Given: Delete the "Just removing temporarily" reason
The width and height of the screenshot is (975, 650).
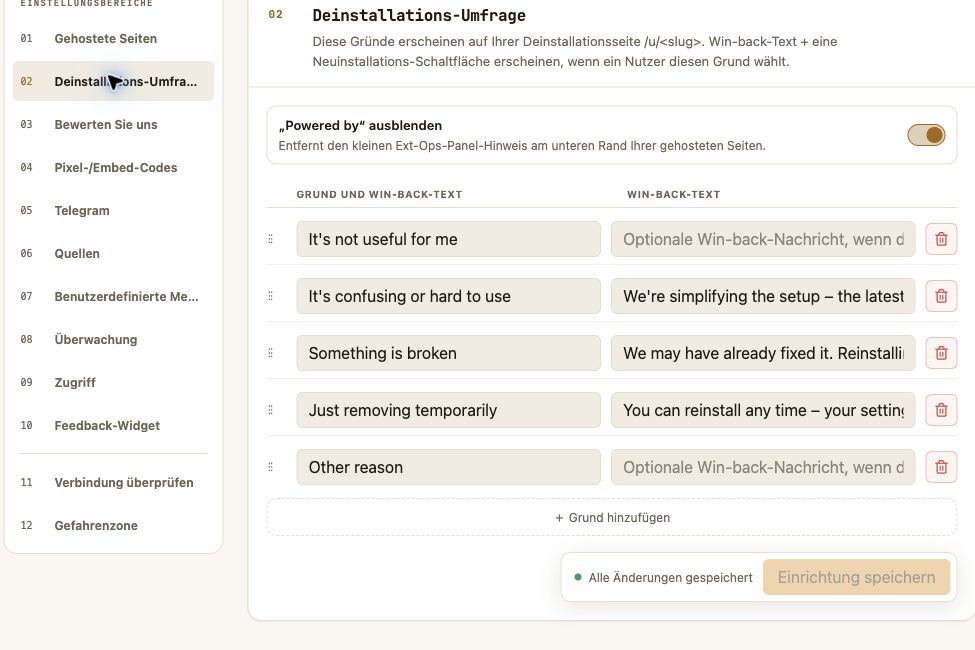Looking at the screenshot, I should pyautogui.click(x=941, y=410).
